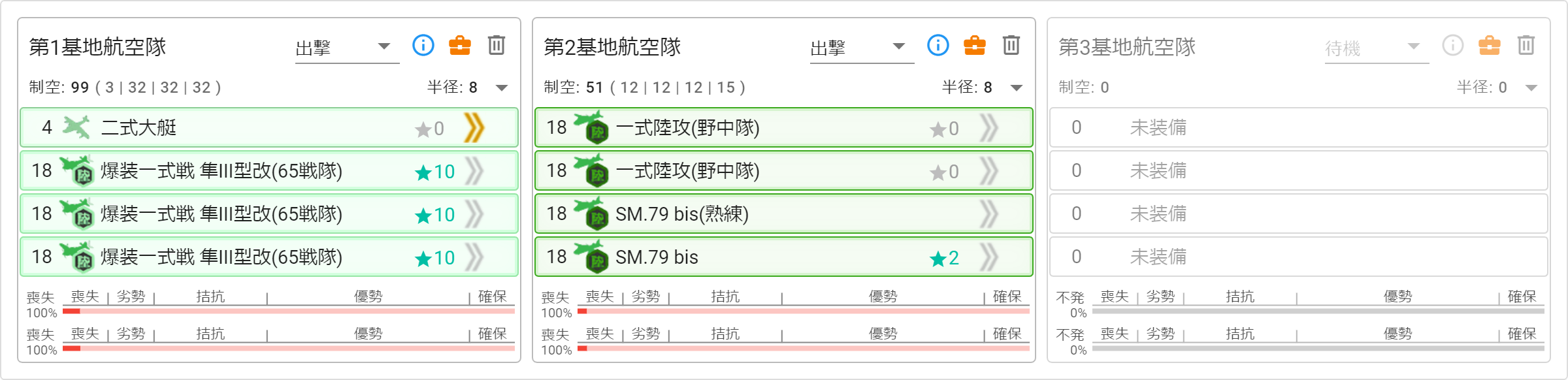The image size is (1568, 380).
Task: Click the ★2 improvement star on SM.79 bis
Action: click(x=945, y=258)
